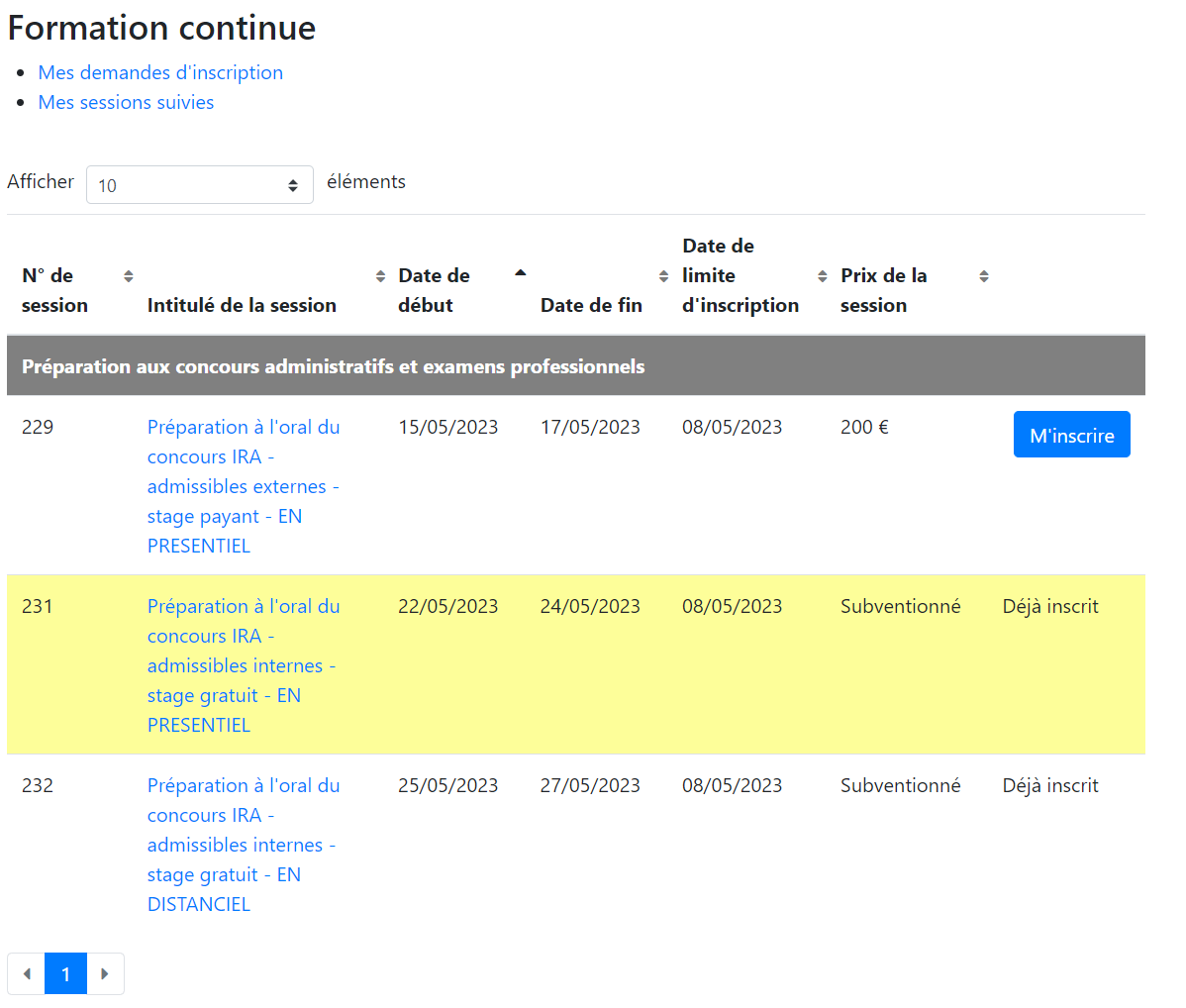Go to next page arrow

(105, 973)
